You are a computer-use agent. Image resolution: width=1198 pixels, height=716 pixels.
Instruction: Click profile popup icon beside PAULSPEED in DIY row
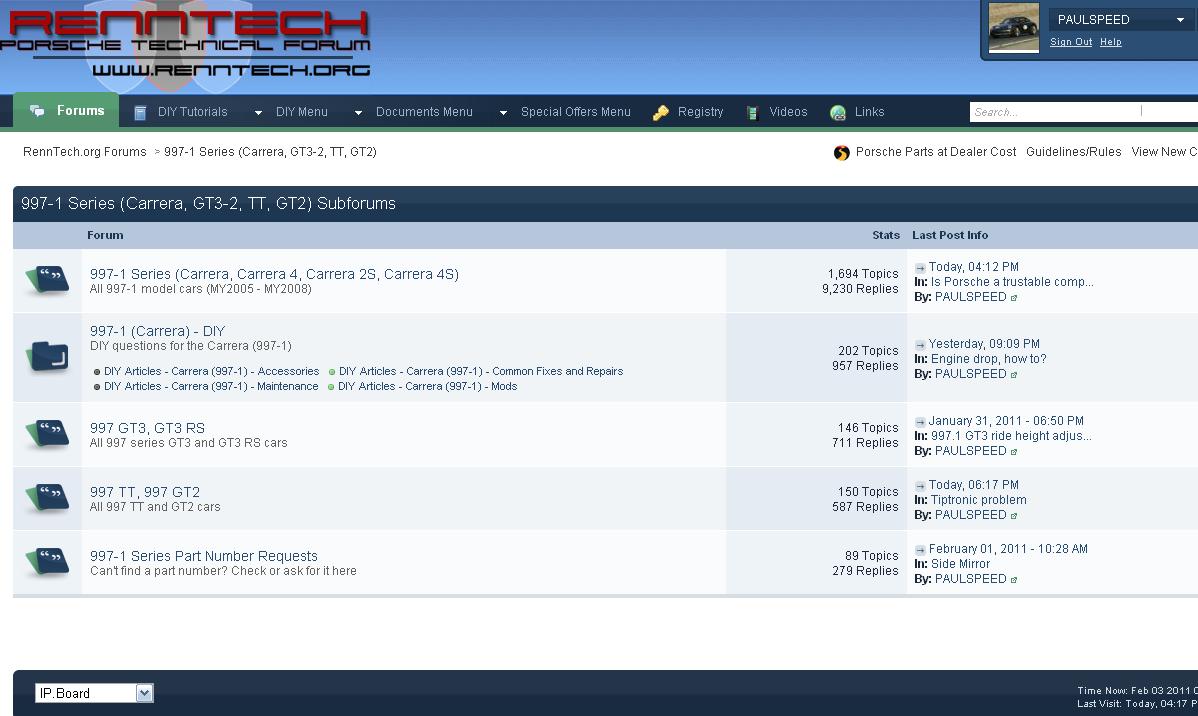click(1014, 375)
